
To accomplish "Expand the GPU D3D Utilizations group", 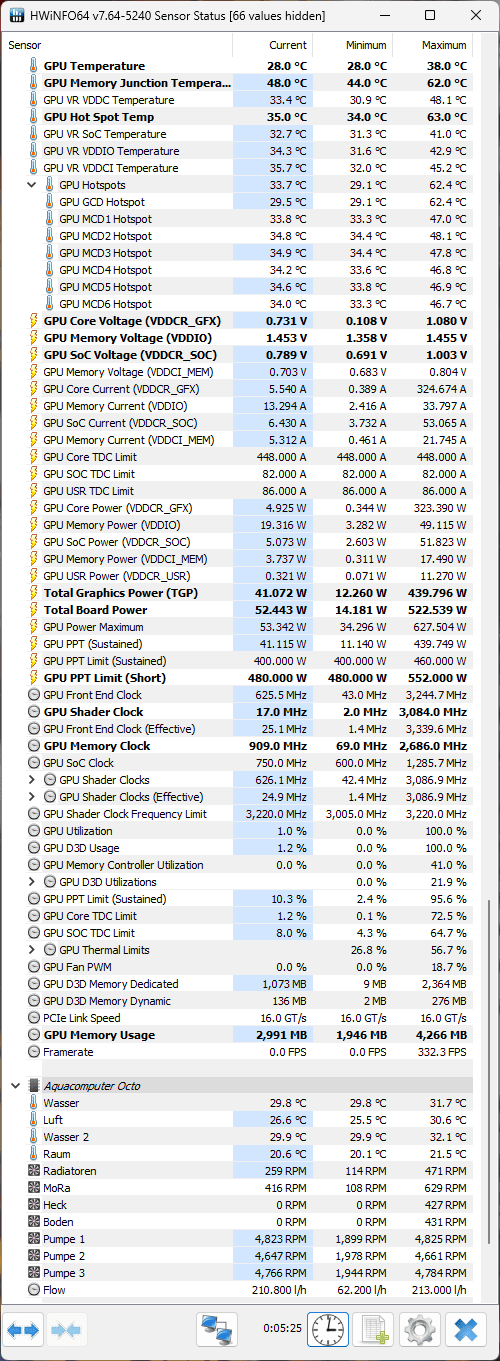I will pyautogui.click(x=32, y=882).
